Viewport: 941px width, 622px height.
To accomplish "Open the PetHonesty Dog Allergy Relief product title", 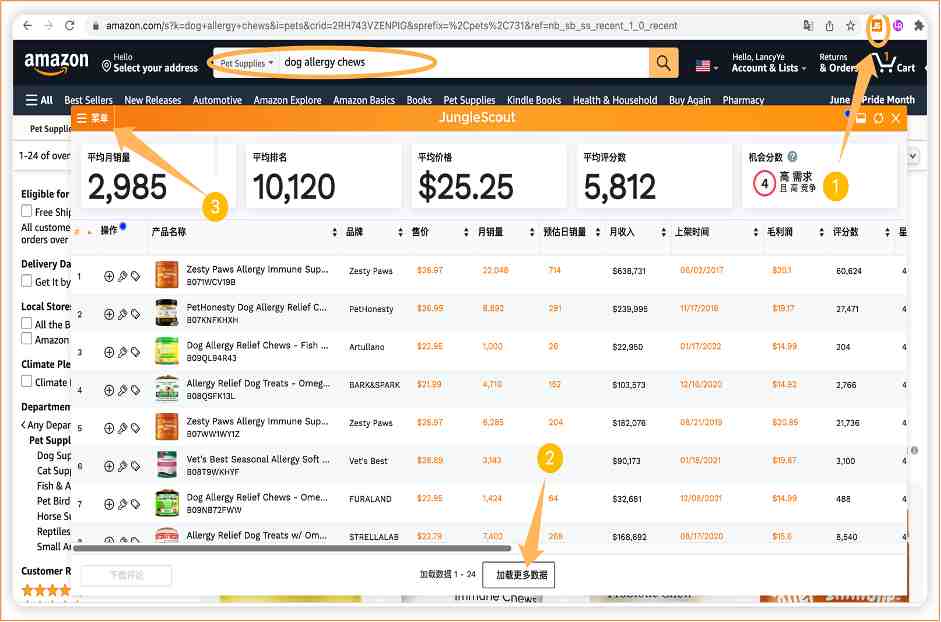I will click(x=256, y=307).
